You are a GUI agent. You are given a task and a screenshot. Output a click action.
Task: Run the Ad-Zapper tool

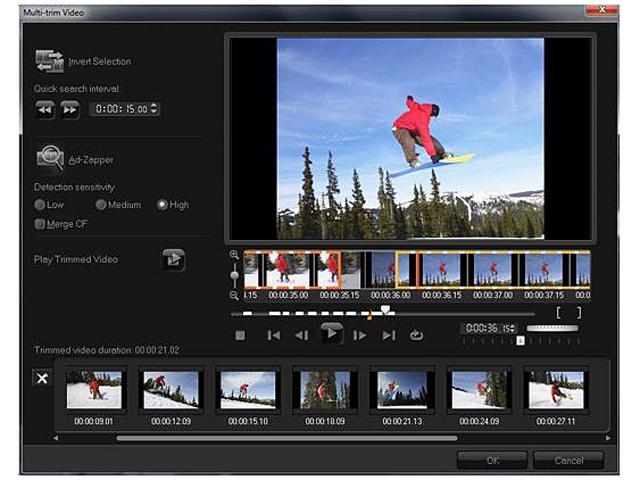point(50,158)
